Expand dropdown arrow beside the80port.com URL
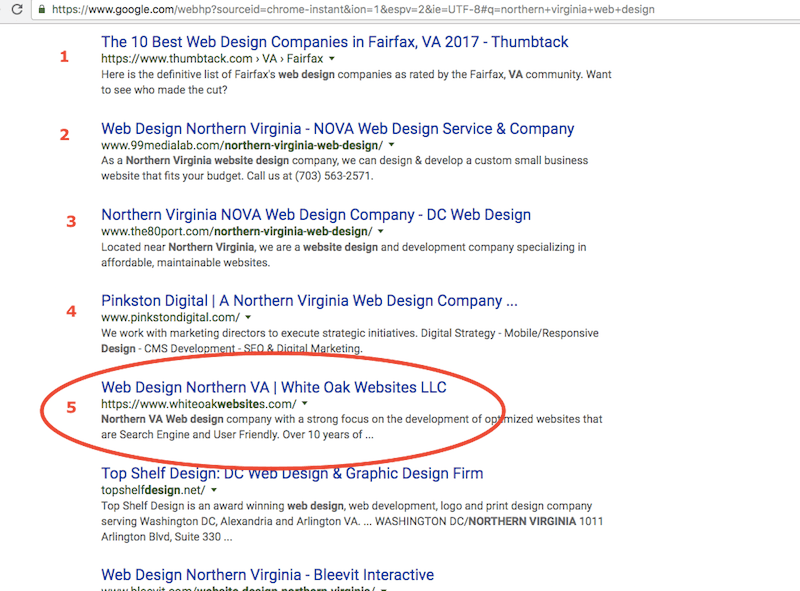The height and width of the screenshot is (591, 800). click(381, 231)
